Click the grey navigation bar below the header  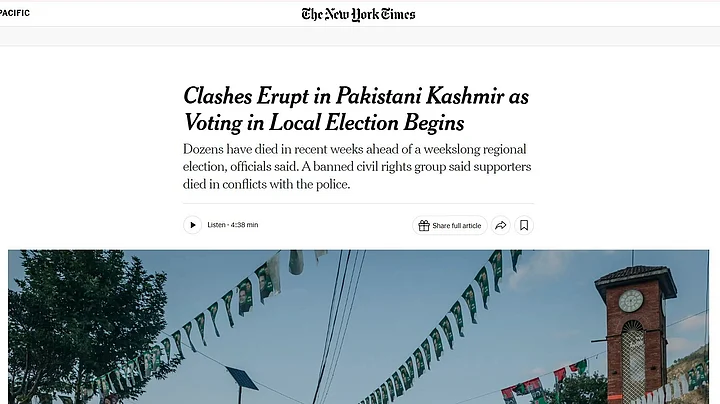point(360,35)
